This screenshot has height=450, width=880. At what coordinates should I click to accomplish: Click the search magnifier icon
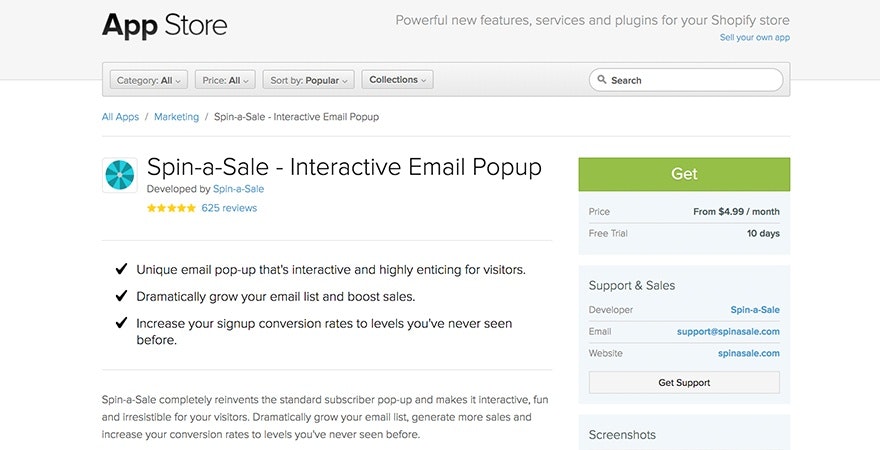coord(601,80)
